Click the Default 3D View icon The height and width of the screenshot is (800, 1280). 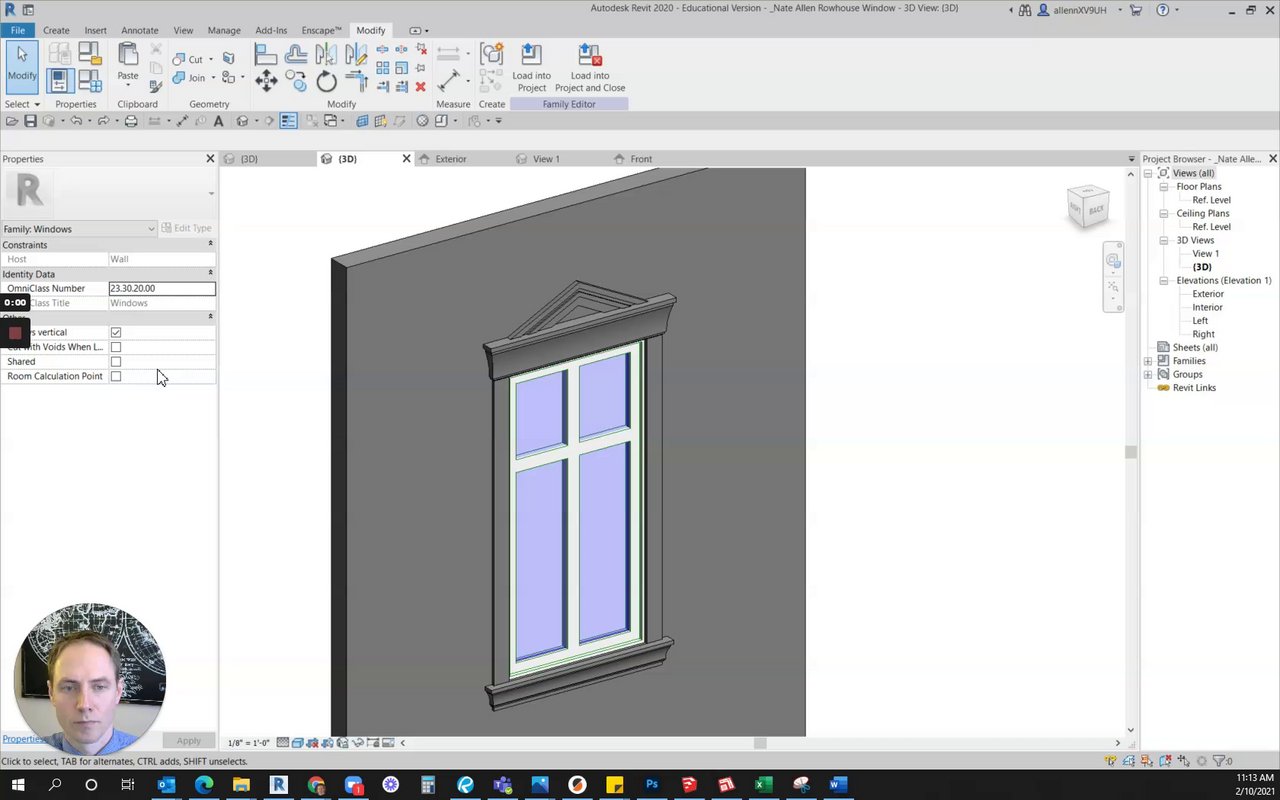point(242,121)
